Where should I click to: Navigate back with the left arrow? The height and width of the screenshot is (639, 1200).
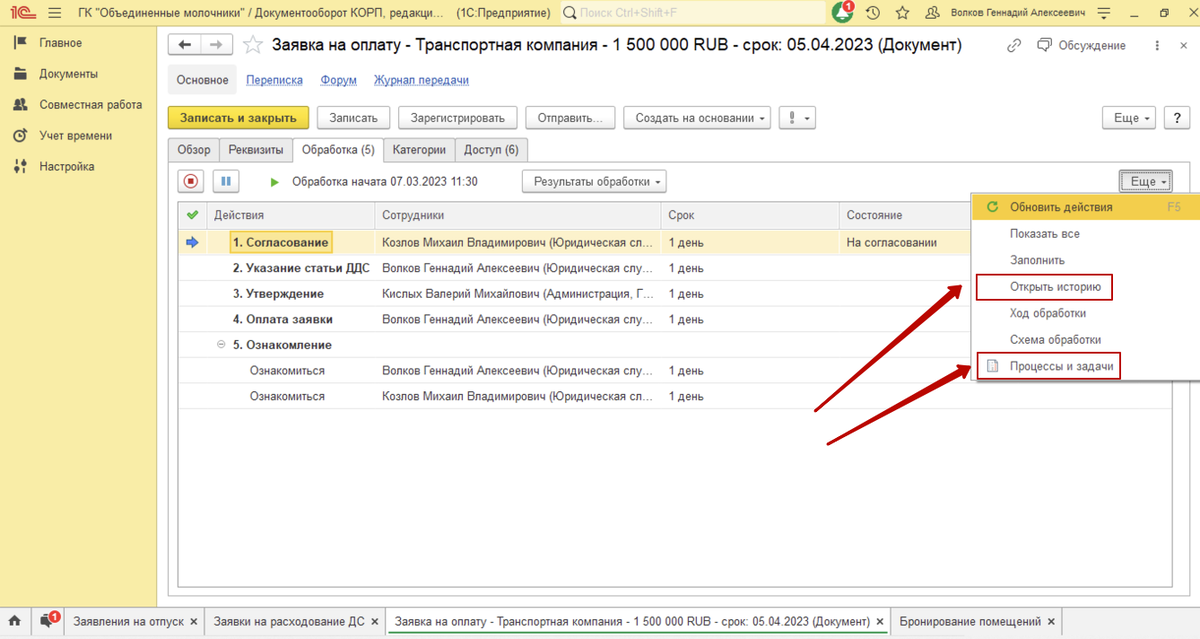coord(185,45)
